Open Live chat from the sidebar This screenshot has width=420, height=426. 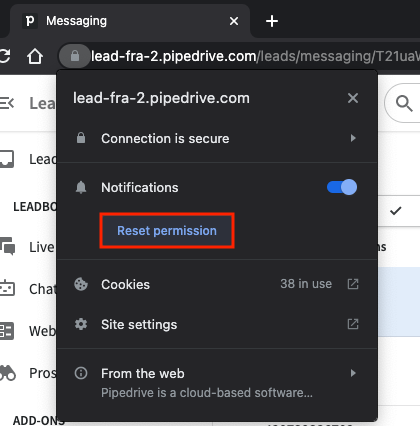pos(27,247)
